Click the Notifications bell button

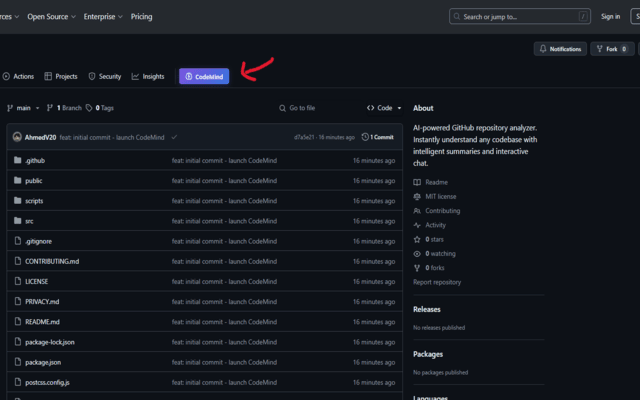pos(560,49)
